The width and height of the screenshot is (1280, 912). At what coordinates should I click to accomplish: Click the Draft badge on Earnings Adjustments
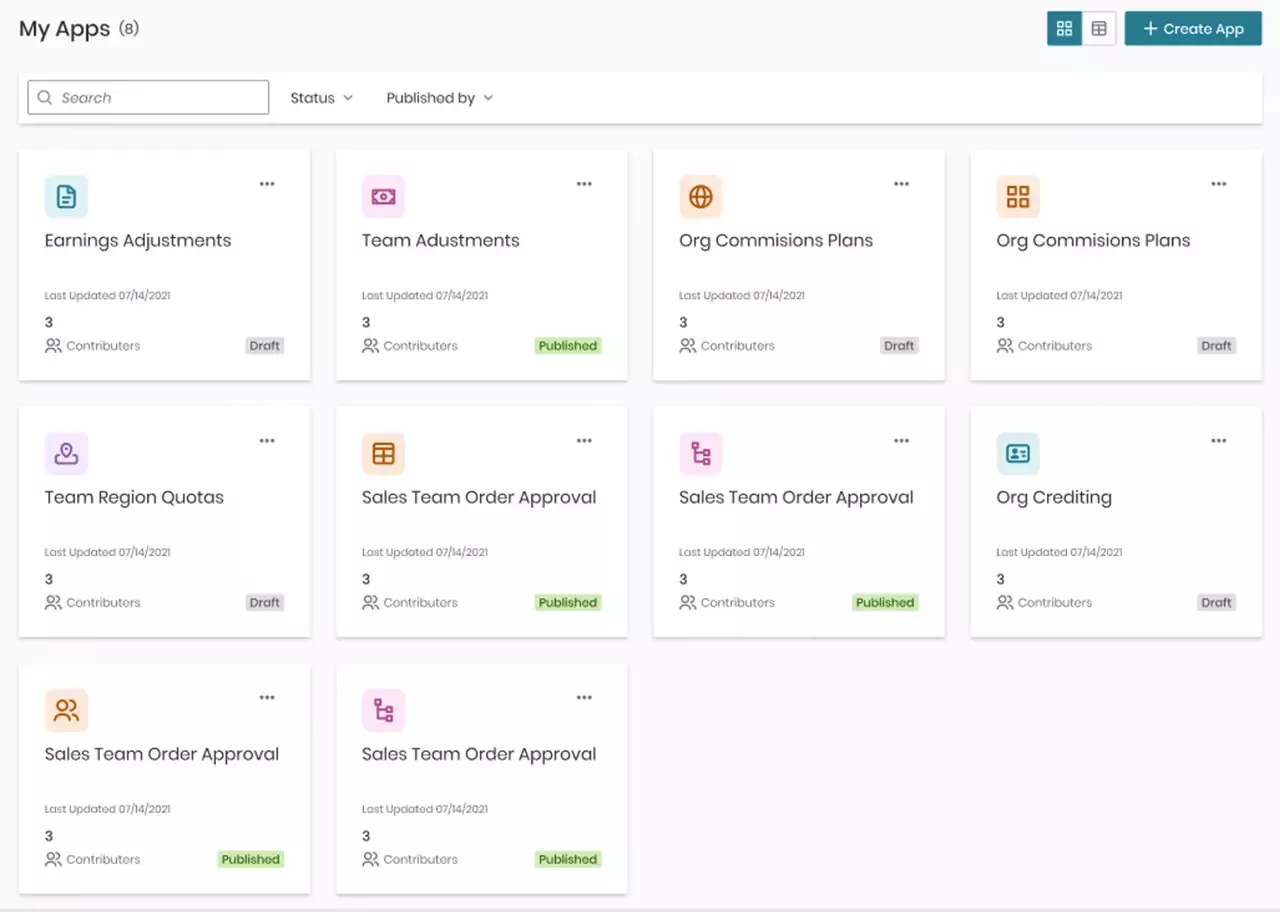pyautogui.click(x=265, y=346)
